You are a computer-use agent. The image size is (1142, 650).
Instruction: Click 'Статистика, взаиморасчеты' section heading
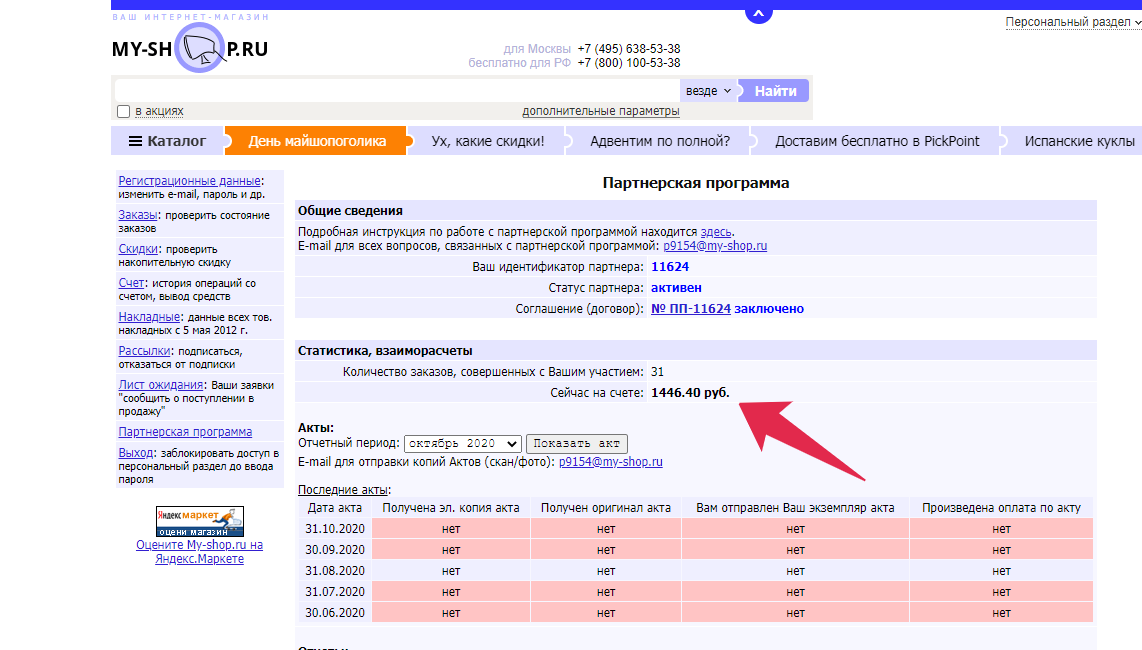(x=385, y=351)
